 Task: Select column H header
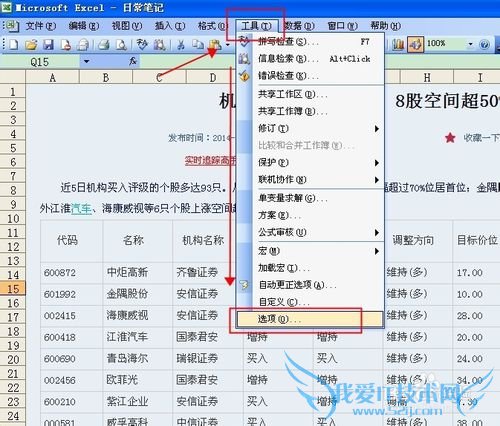click(427, 78)
